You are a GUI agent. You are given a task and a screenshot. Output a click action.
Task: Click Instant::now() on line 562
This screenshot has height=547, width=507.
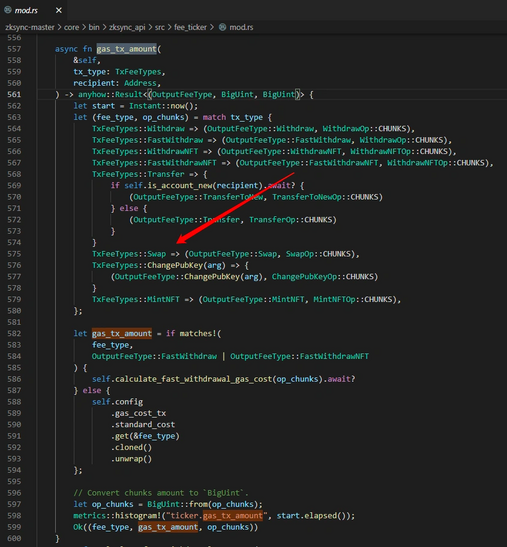(163, 106)
